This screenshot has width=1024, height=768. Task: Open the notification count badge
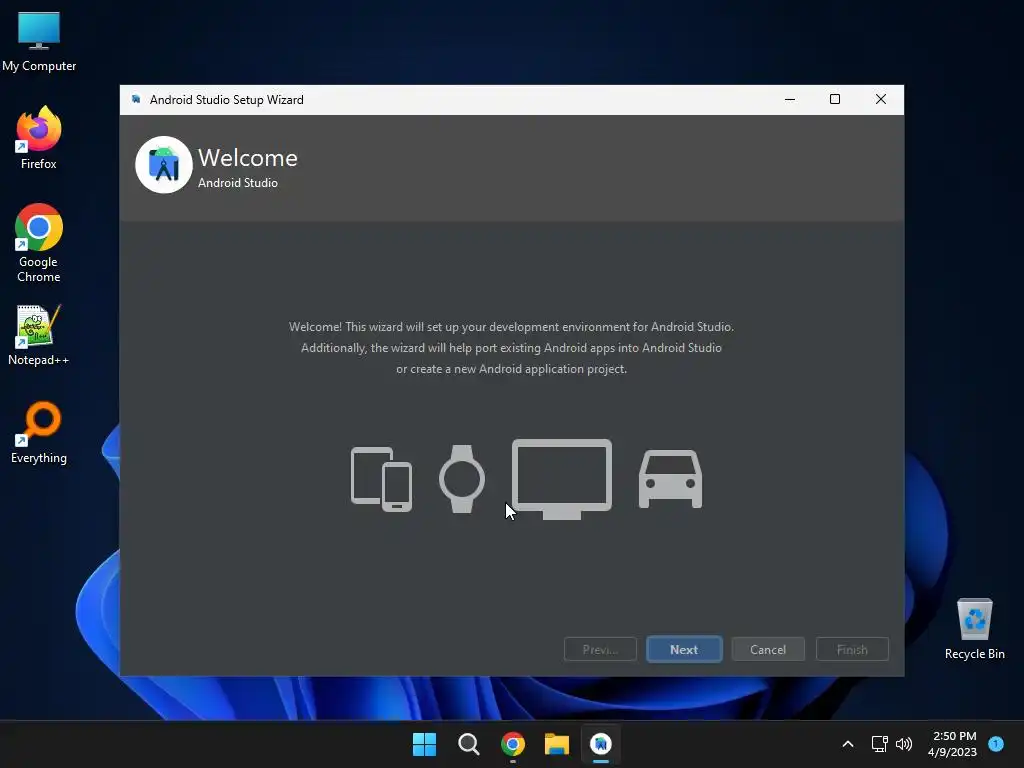click(996, 743)
